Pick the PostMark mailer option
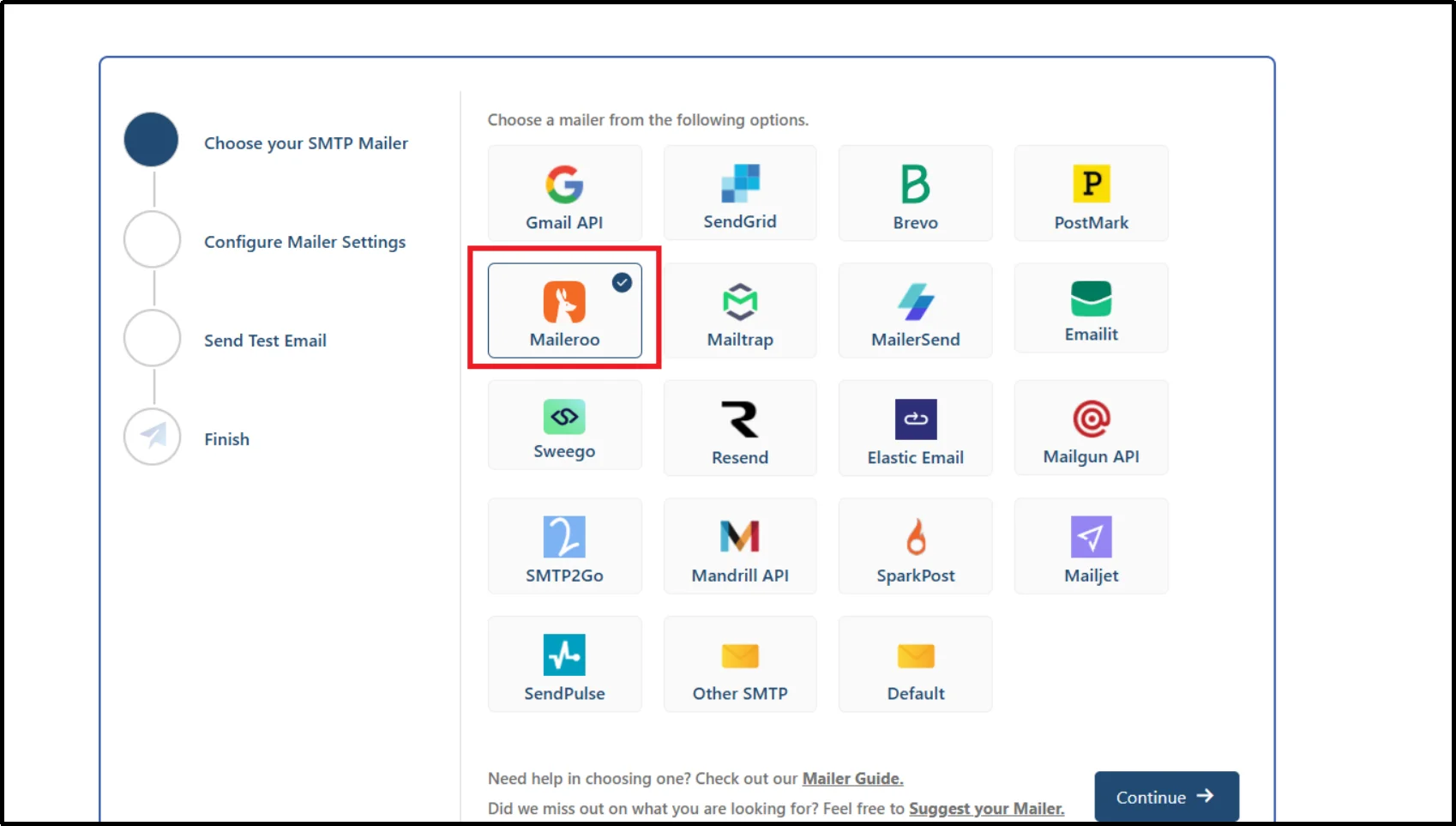 pos(1090,192)
